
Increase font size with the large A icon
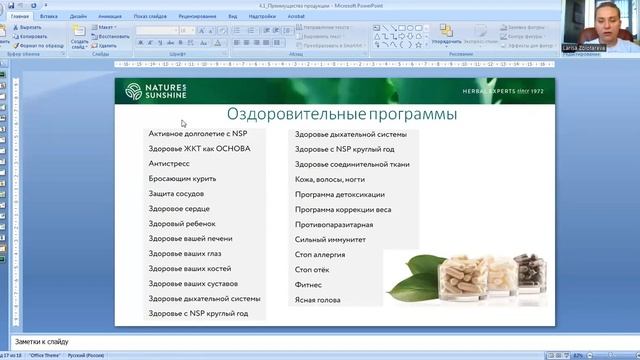click(x=202, y=31)
